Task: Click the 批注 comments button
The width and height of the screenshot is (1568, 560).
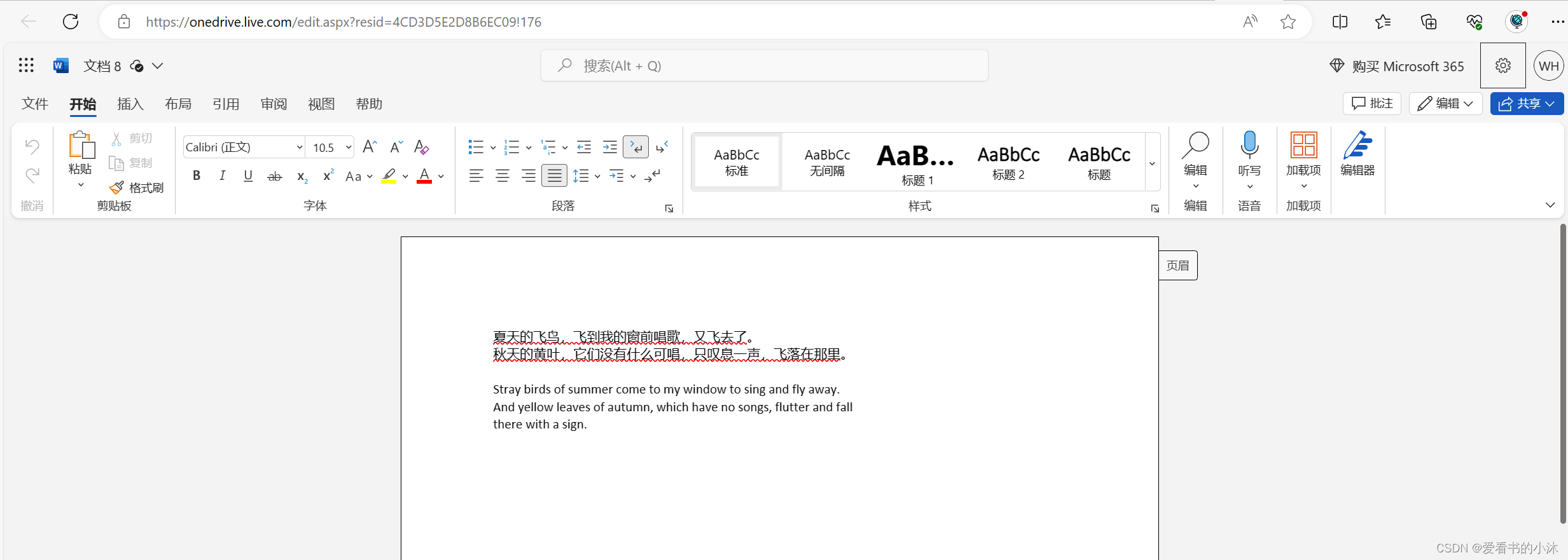Action: coord(1372,104)
